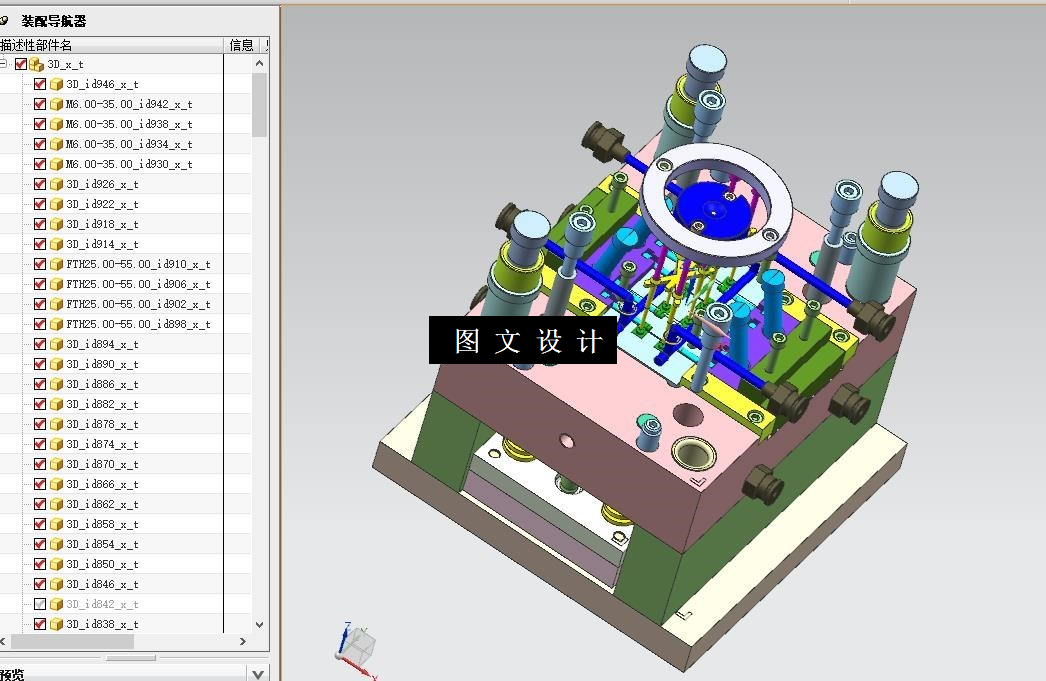
Task: Enable the greyed 3D_id842_x_t checkbox
Action: point(39,604)
